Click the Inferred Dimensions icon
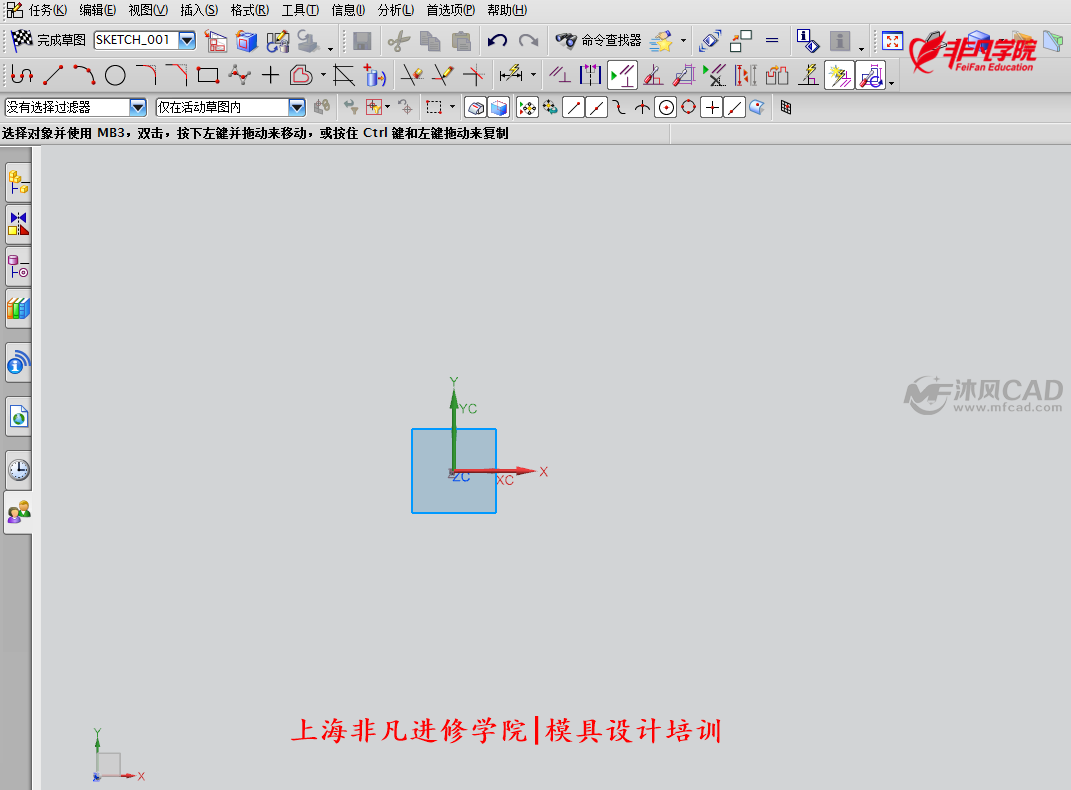Screen dimensions: 1071x790 coord(511,75)
